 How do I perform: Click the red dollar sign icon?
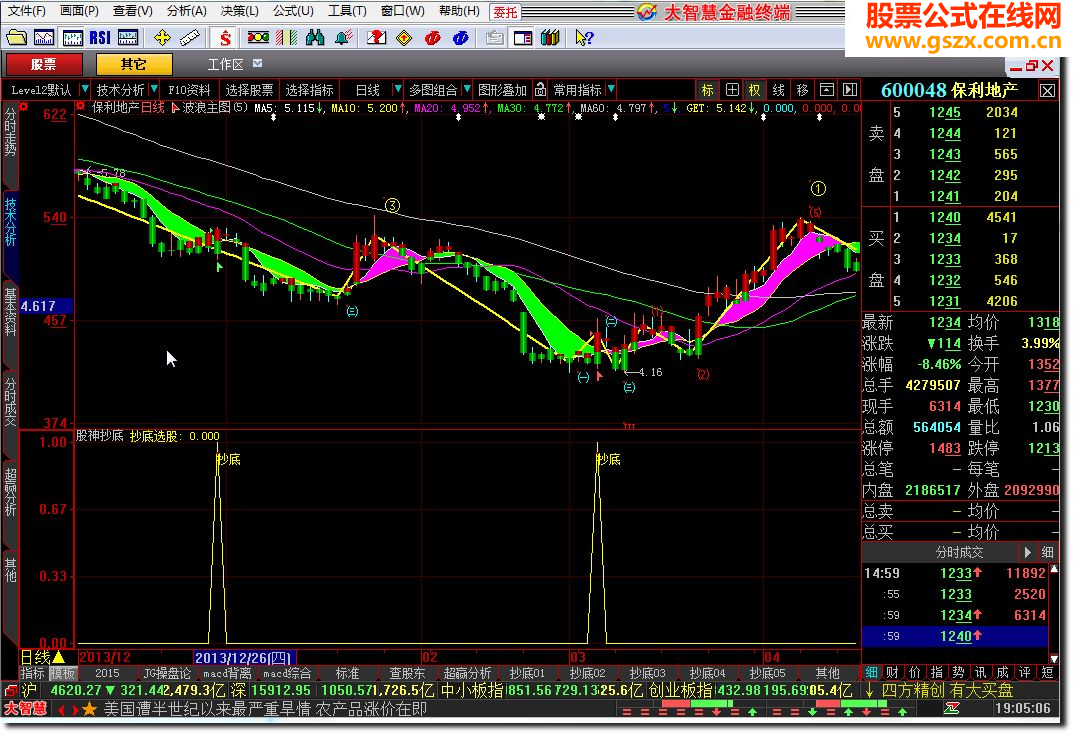pos(225,38)
